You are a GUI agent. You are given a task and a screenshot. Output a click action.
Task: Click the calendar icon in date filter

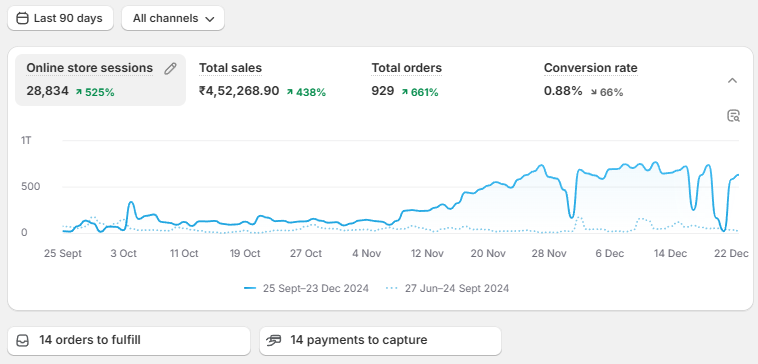(22, 18)
